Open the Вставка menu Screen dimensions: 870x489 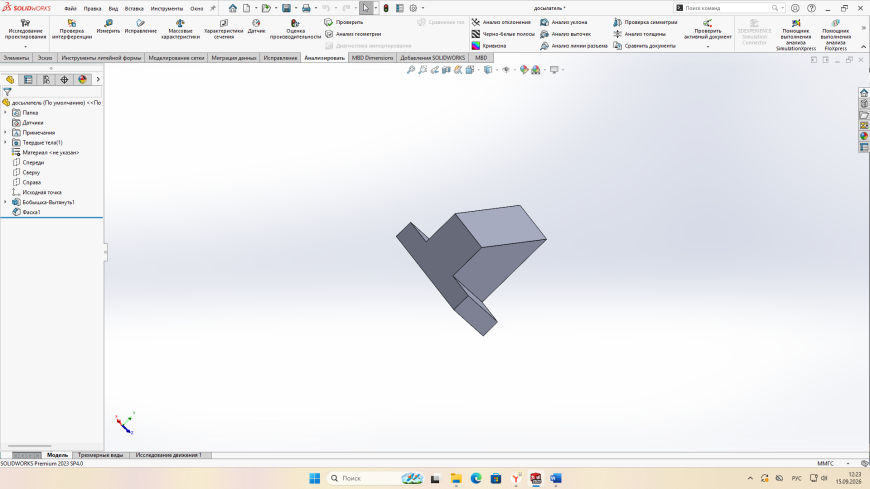(x=134, y=8)
